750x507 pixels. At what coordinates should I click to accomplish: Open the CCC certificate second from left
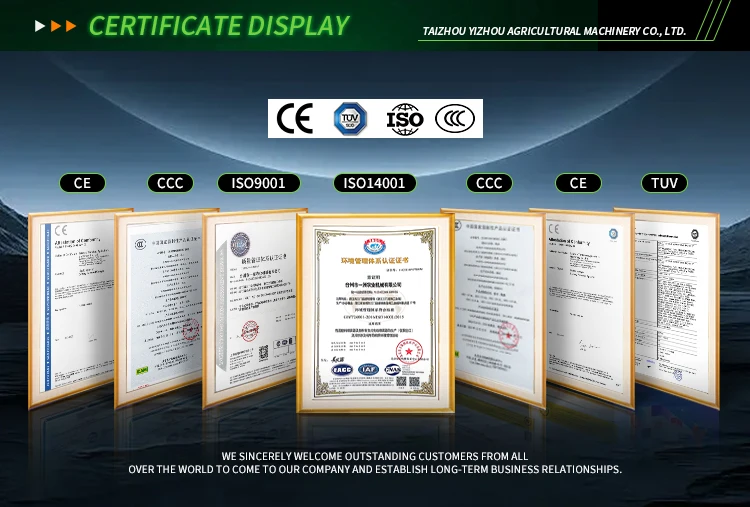click(159, 308)
